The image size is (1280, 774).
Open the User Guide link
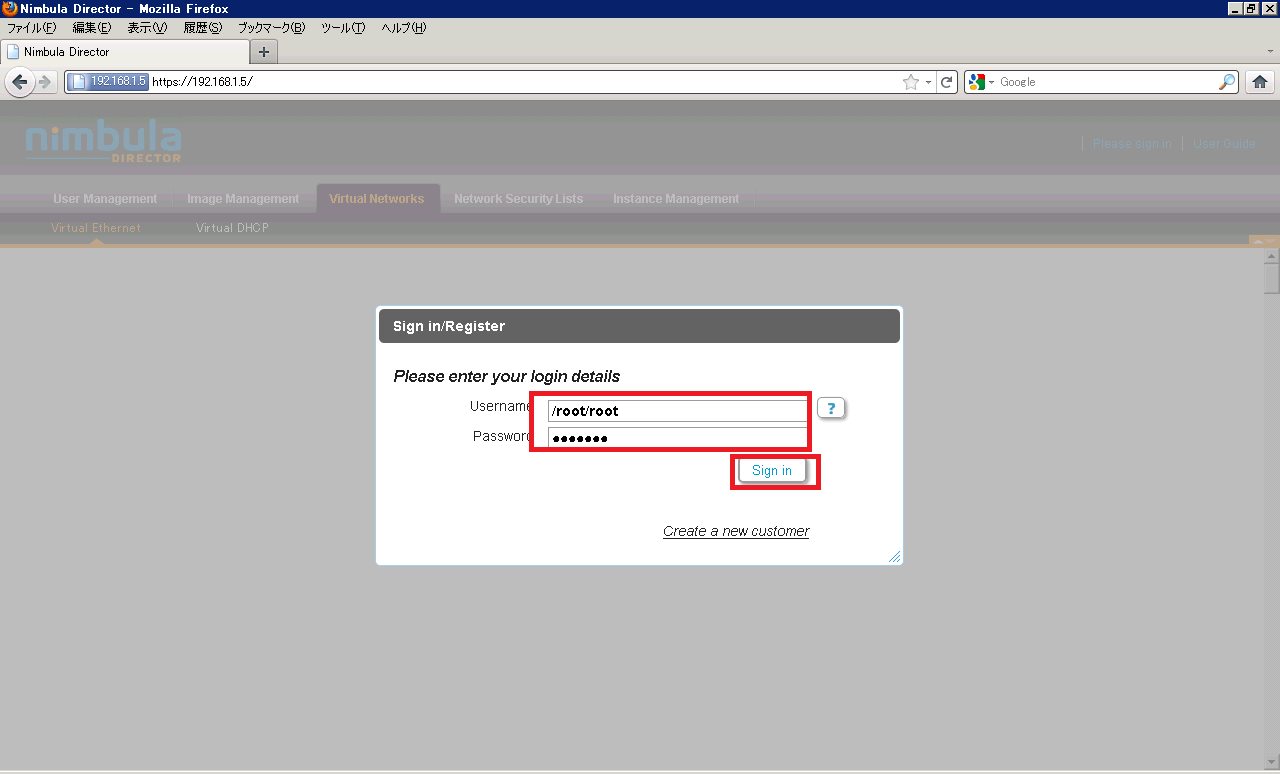1224,144
